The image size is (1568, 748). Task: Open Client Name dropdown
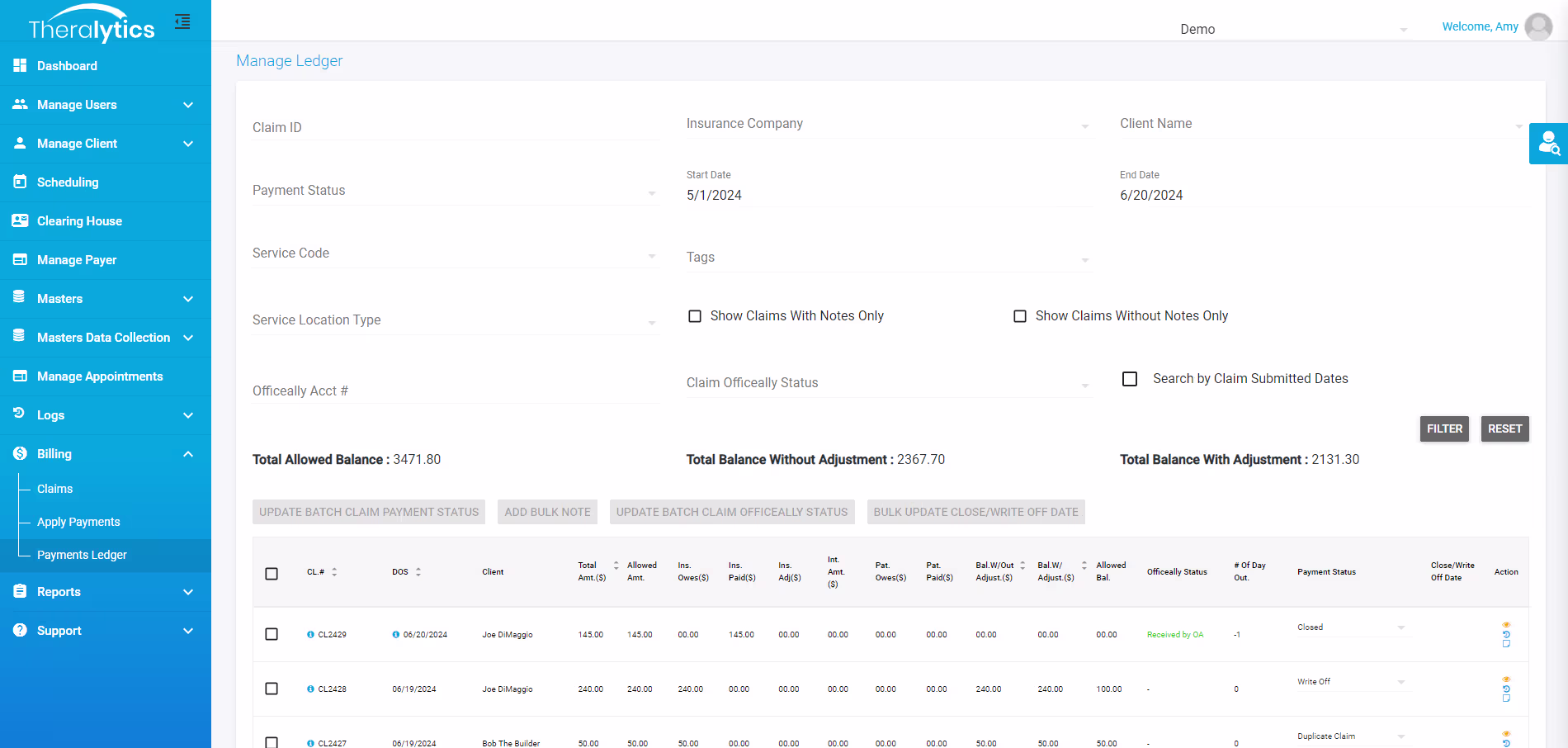pyautogui.click(x=1322, y=124)
